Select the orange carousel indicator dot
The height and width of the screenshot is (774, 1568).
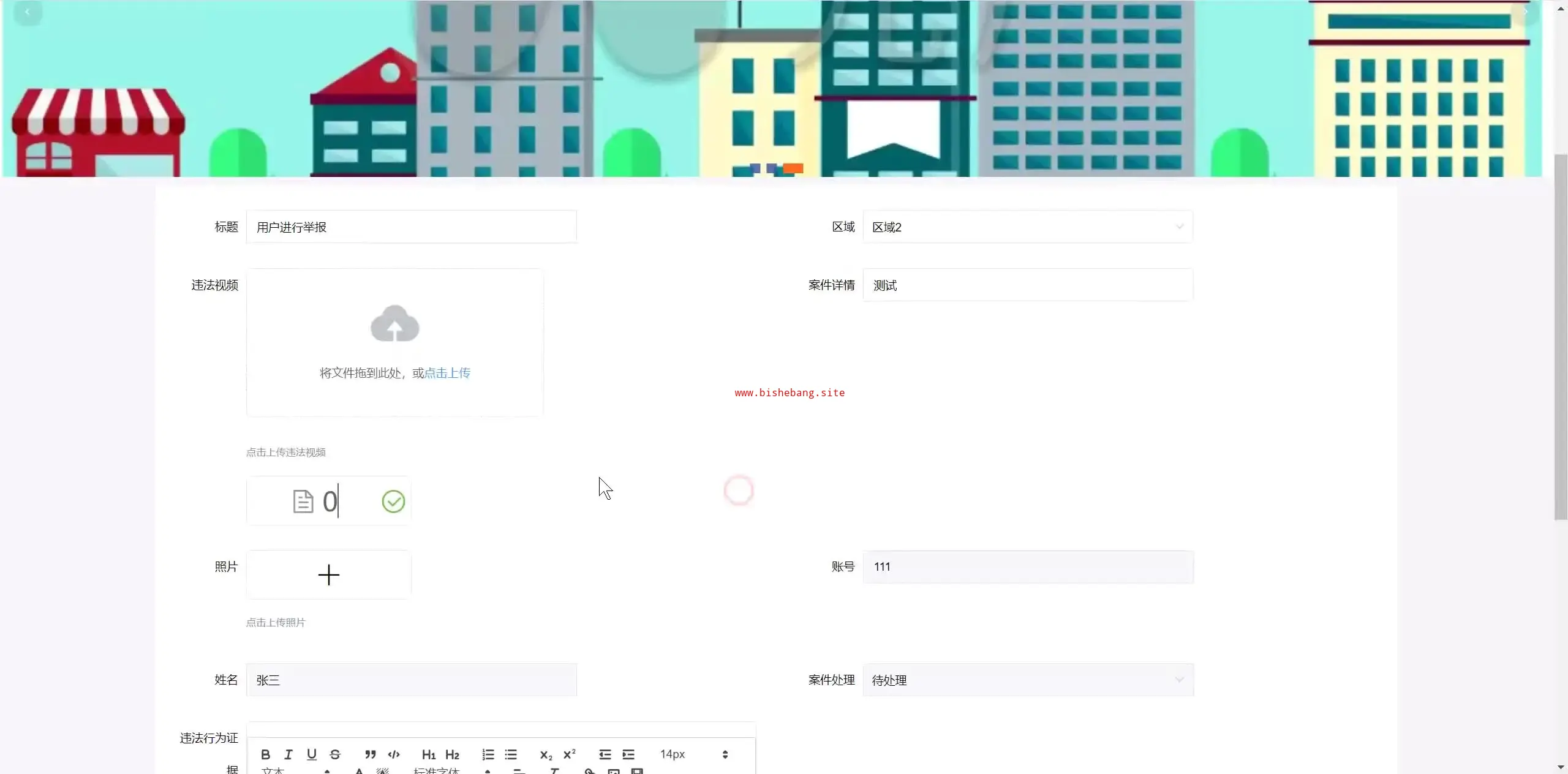click(793, 168)
